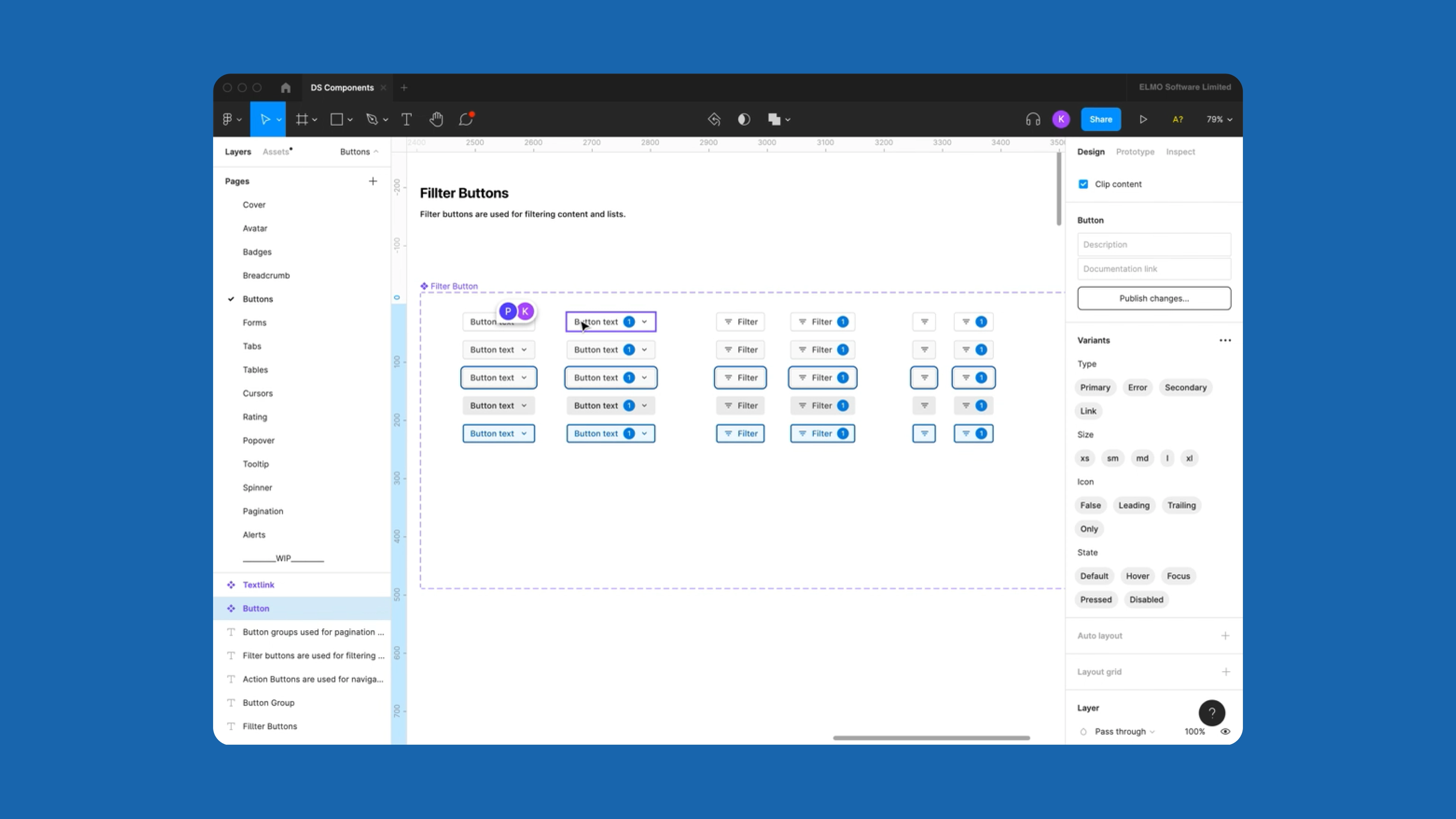Add Auto layout with plus icon
This screenshot has height=819, width=1456.
[1225, 636]
